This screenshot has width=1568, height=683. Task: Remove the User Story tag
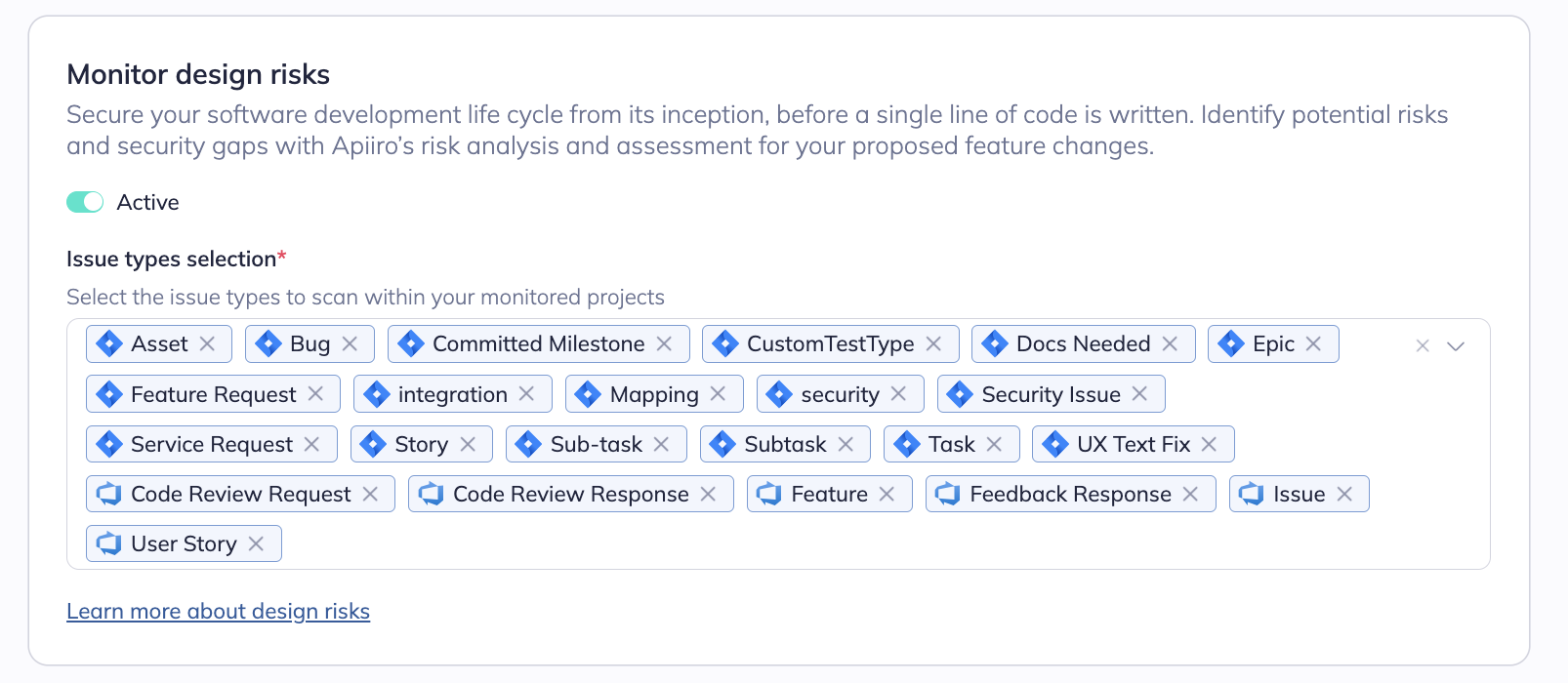(256, 543)
